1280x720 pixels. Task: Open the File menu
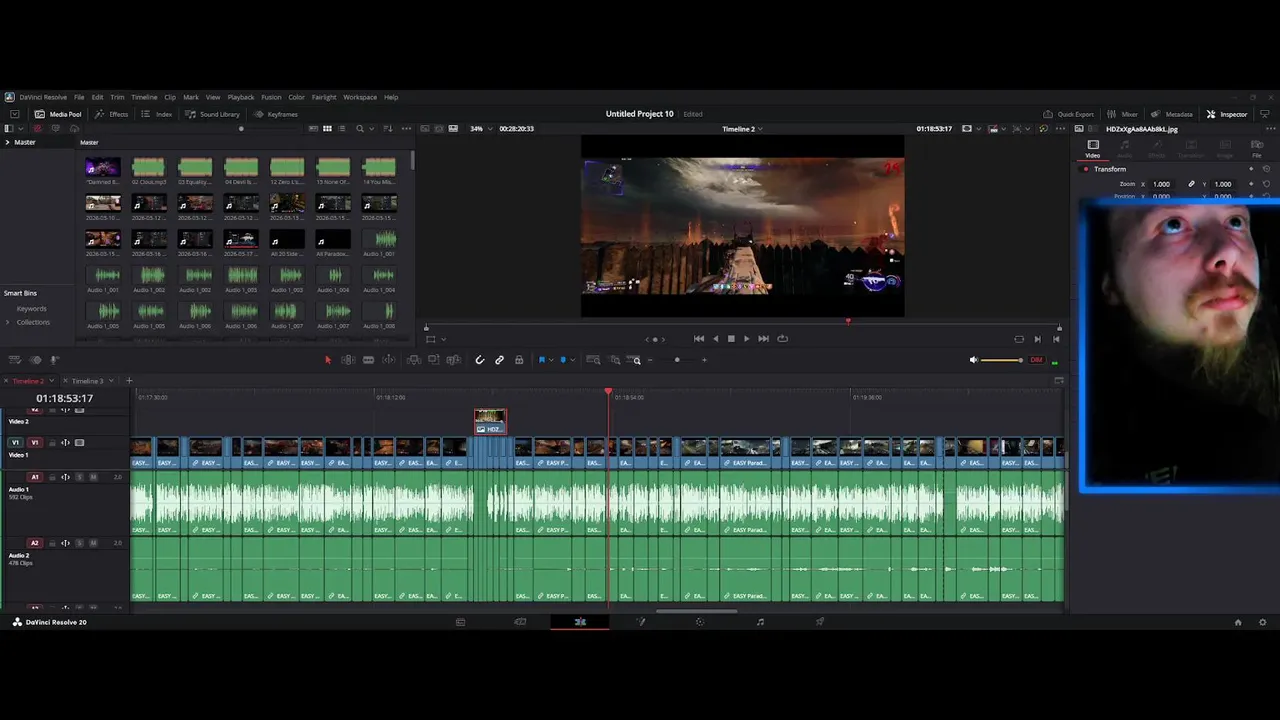(79, 97)
